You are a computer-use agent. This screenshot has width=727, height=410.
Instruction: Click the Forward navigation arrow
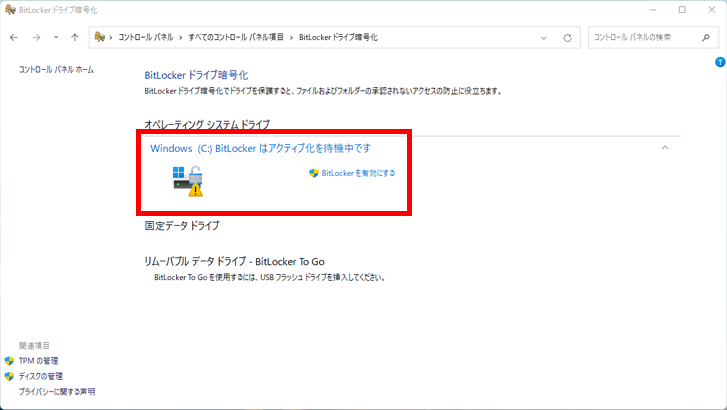pyautogui.click(x=36, y=38)
